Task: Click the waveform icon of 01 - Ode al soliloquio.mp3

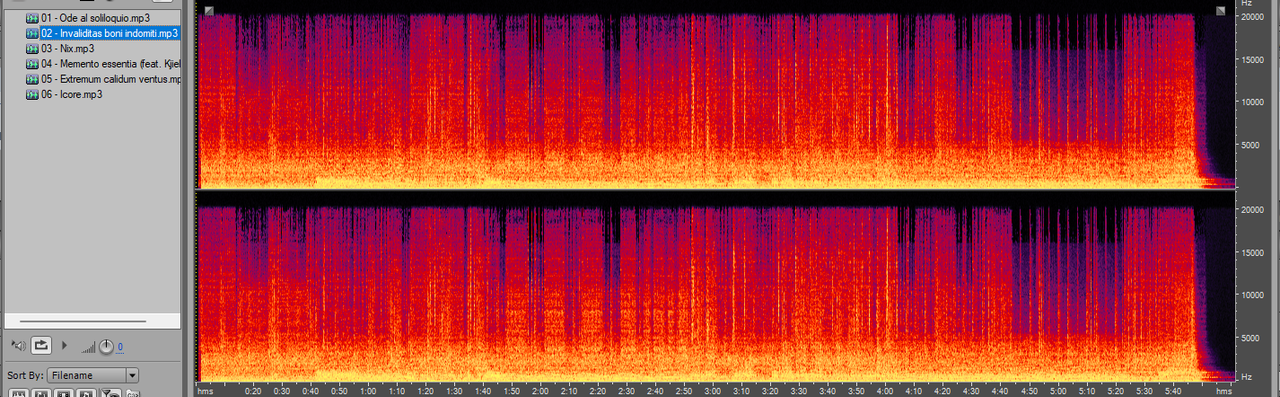Action: click(x=32, y=18)
